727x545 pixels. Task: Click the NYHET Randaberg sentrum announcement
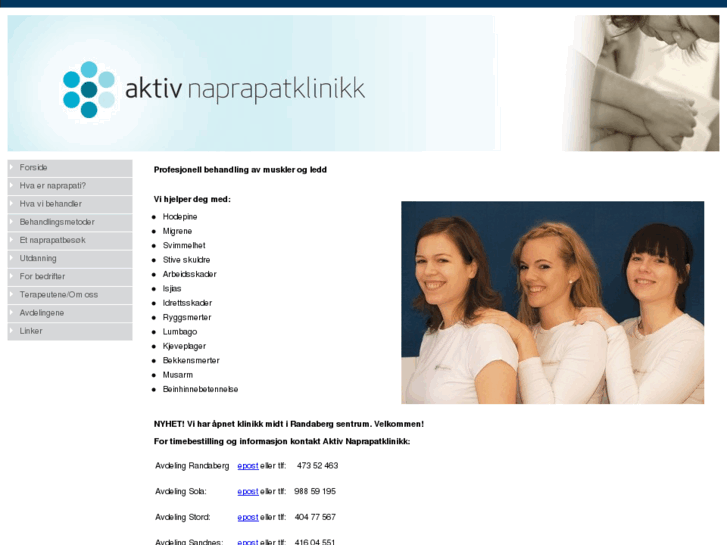coord(289,424)
